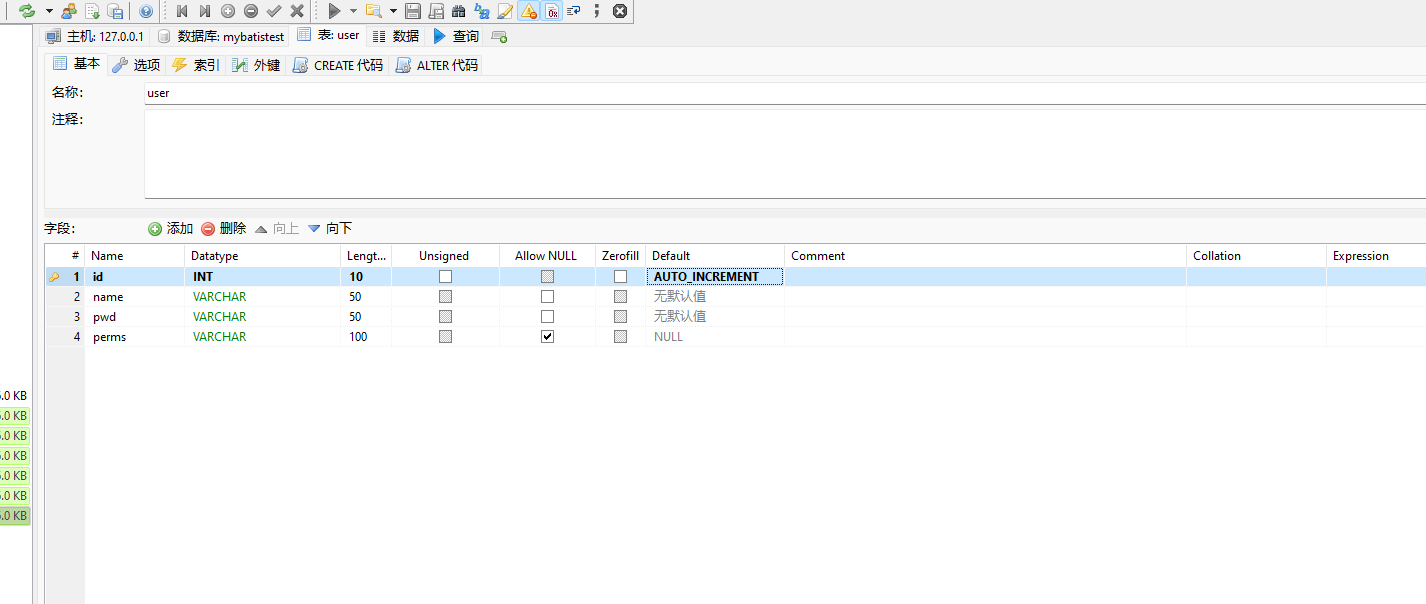
Task: Click the new query tab icon
Action: coord(499,36)
